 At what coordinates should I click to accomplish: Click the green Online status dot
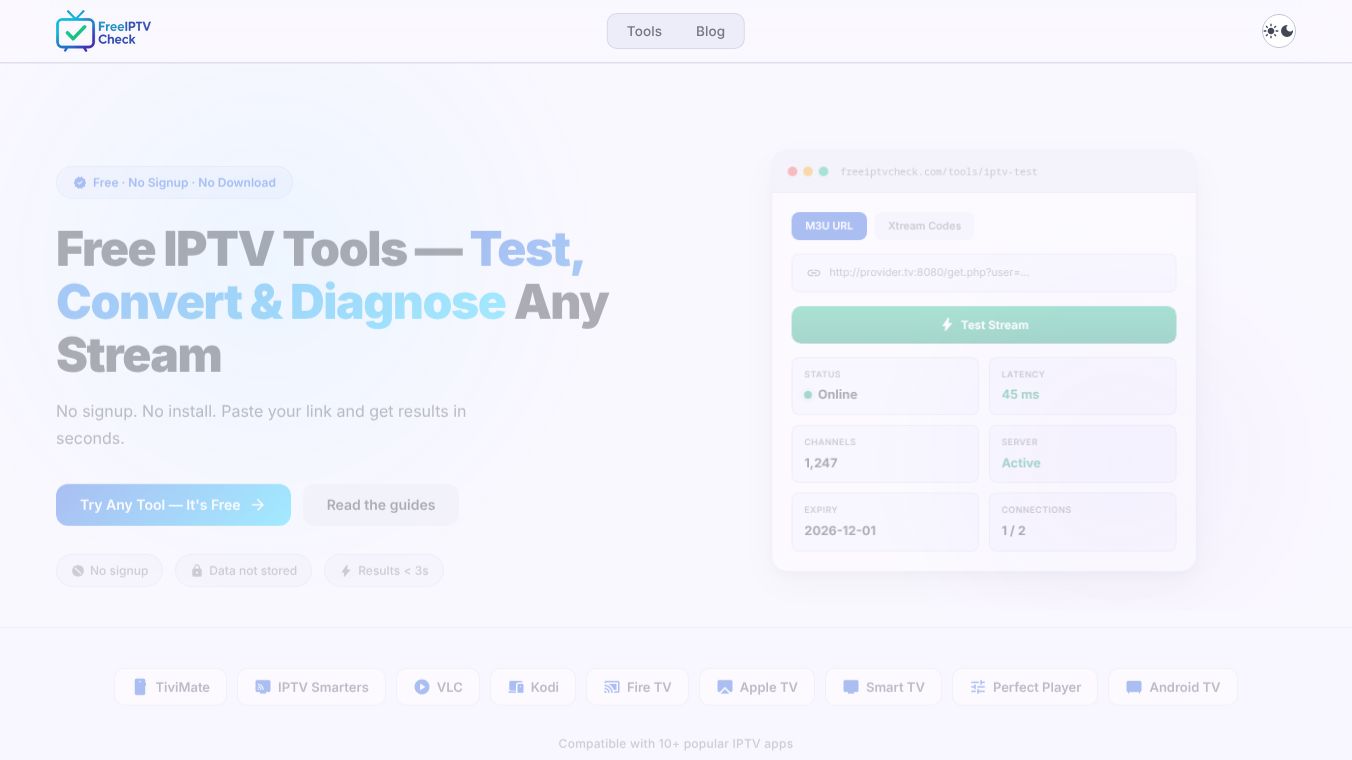tap(808, 395)
